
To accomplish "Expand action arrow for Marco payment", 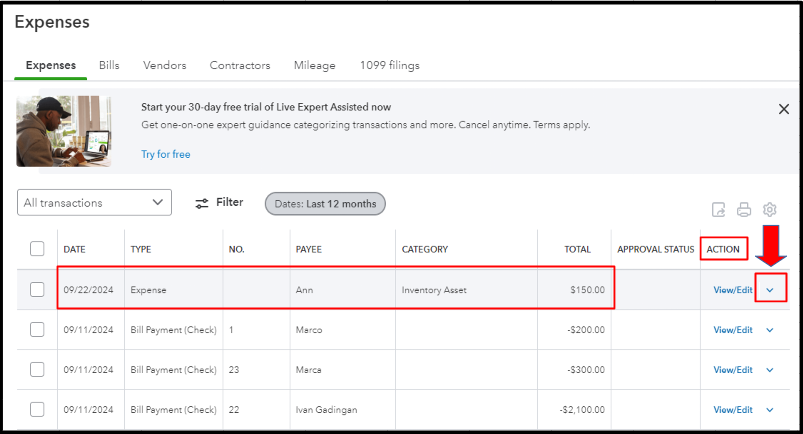I will pos(769,329).
